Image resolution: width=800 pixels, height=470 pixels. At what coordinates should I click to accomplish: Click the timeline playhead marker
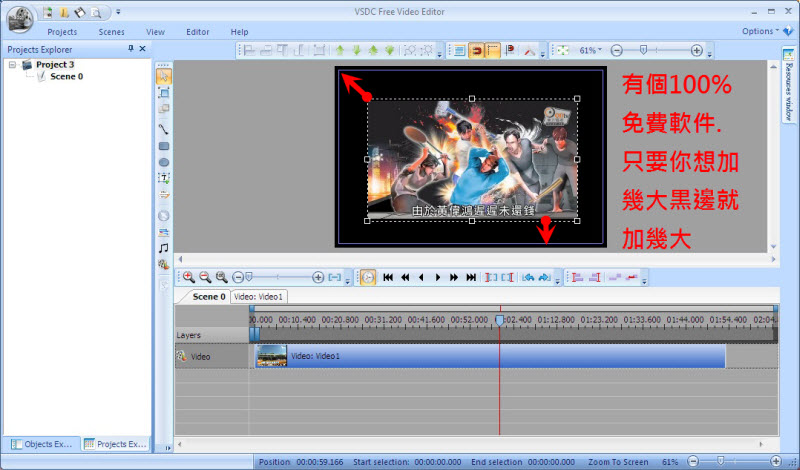[499, 320]
